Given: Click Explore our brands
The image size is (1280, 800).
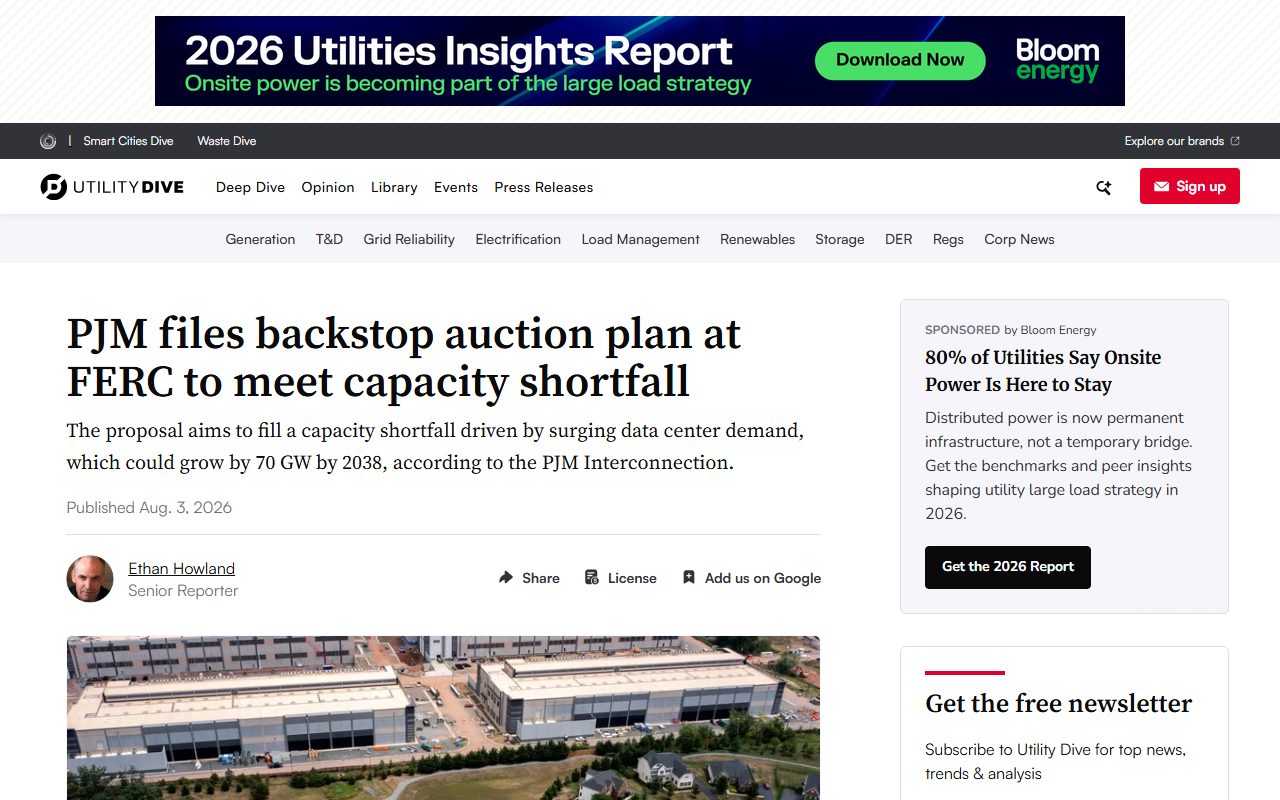Looking at the screenshot, I should (1174, 141).
